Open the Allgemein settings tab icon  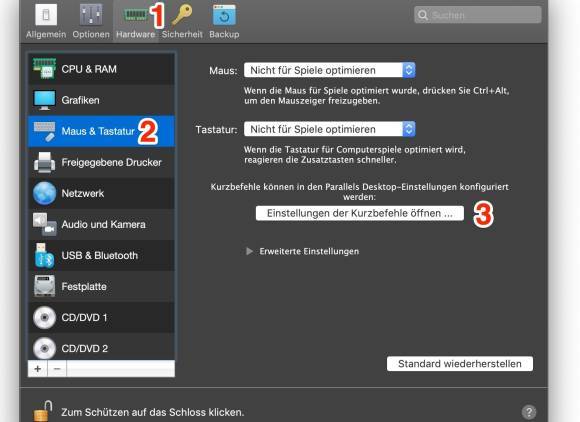click(46, 16)
